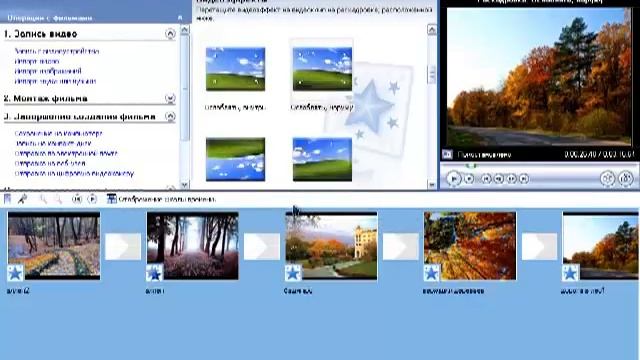Screen dimensions: 640x360
Task: Click the tasks pane scrollbar thumb
Action: point(184,88)
